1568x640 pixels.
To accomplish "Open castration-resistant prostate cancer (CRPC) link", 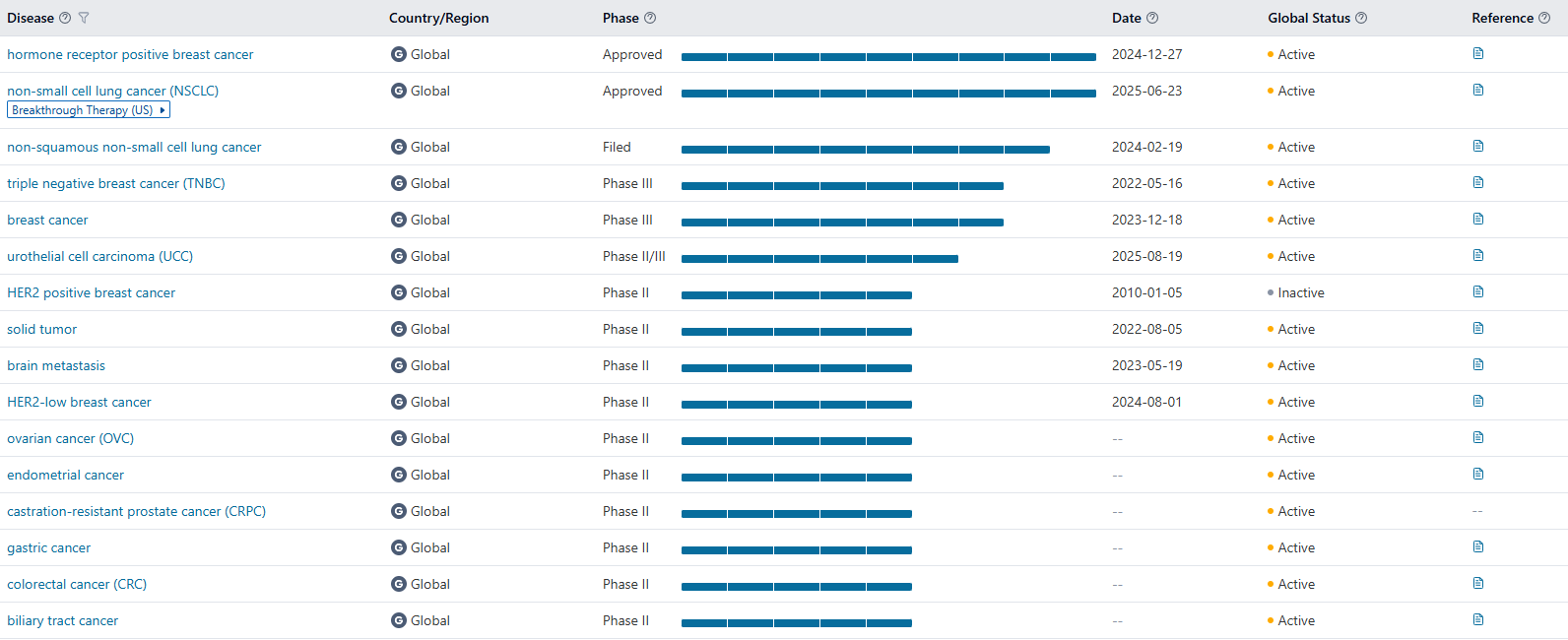I will pyautogui.click(x=136, y=511).
